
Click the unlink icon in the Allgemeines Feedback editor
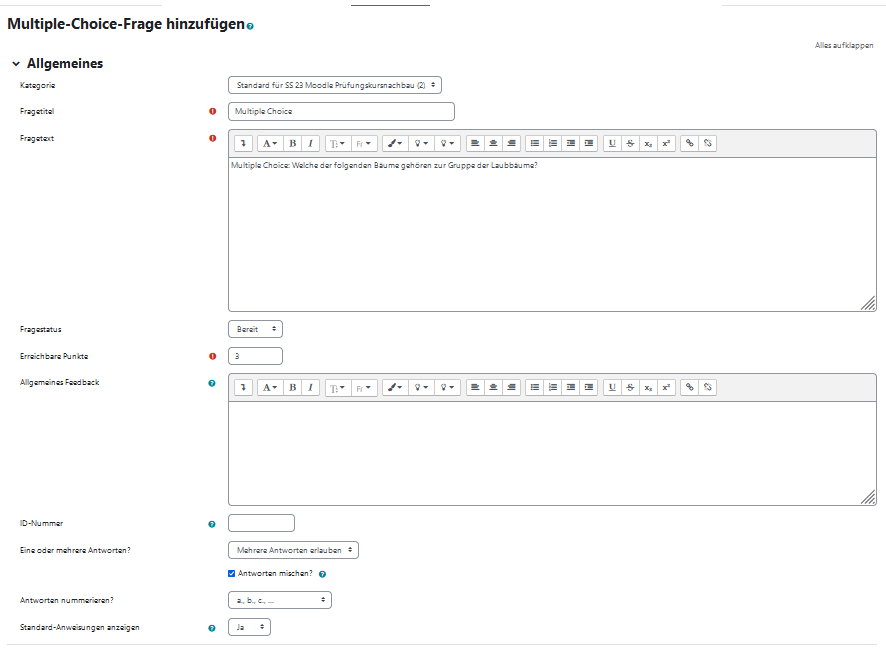pos(707,387)
